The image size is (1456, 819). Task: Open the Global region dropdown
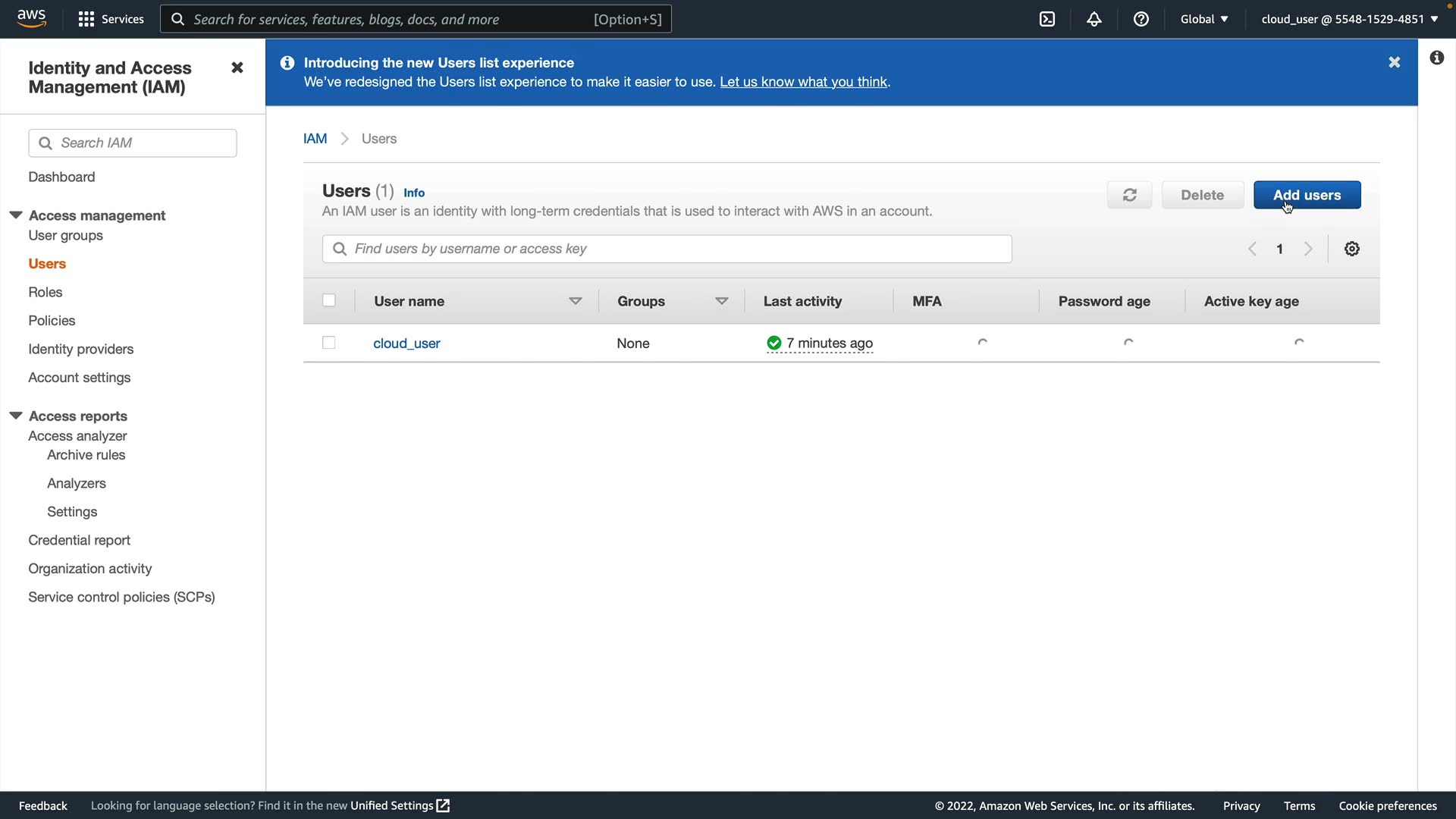pyautogui.click(x=1203, y=19)
